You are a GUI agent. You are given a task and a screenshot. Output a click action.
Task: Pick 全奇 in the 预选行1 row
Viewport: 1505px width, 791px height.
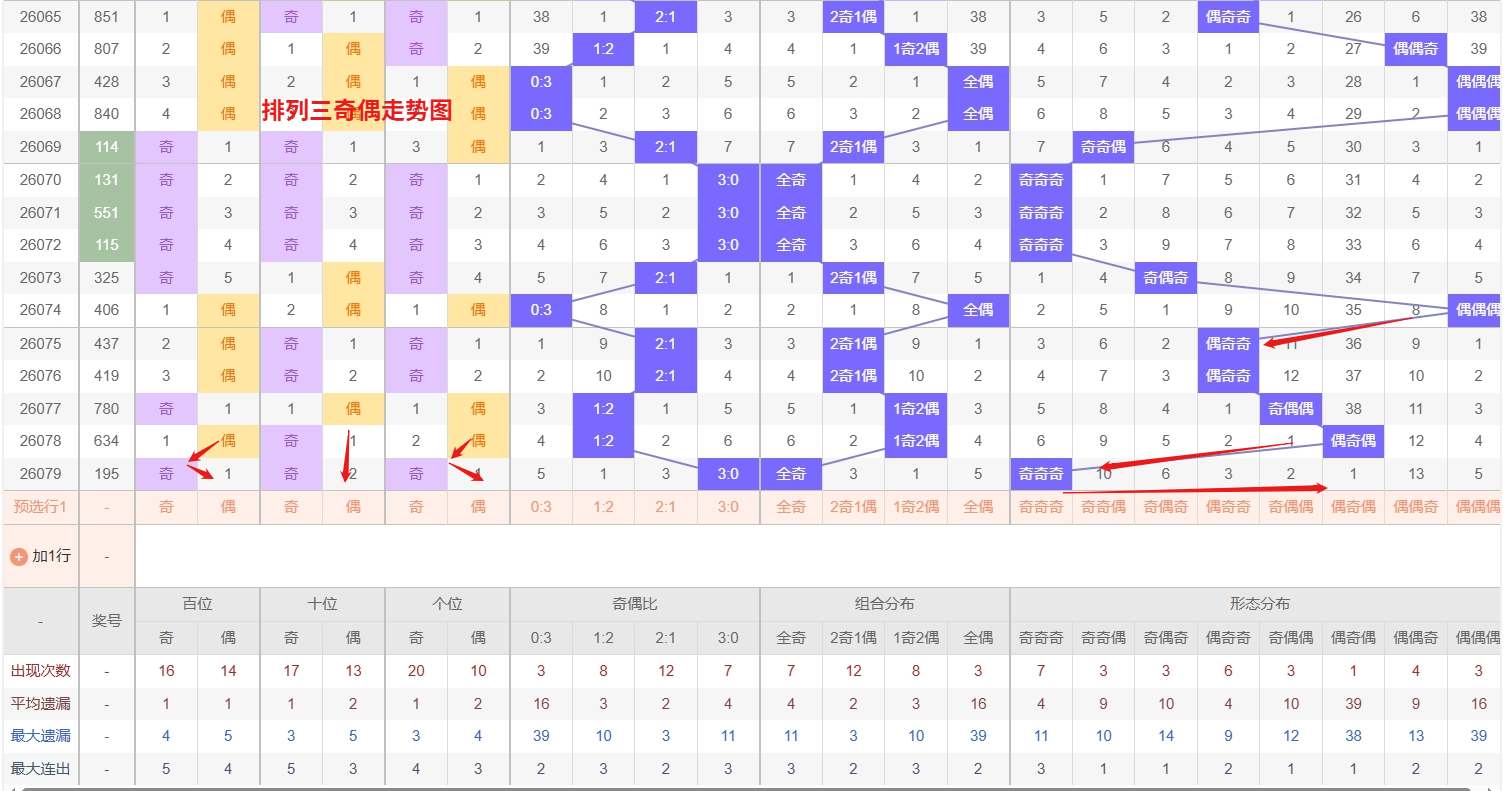click(x=791, y=507)
